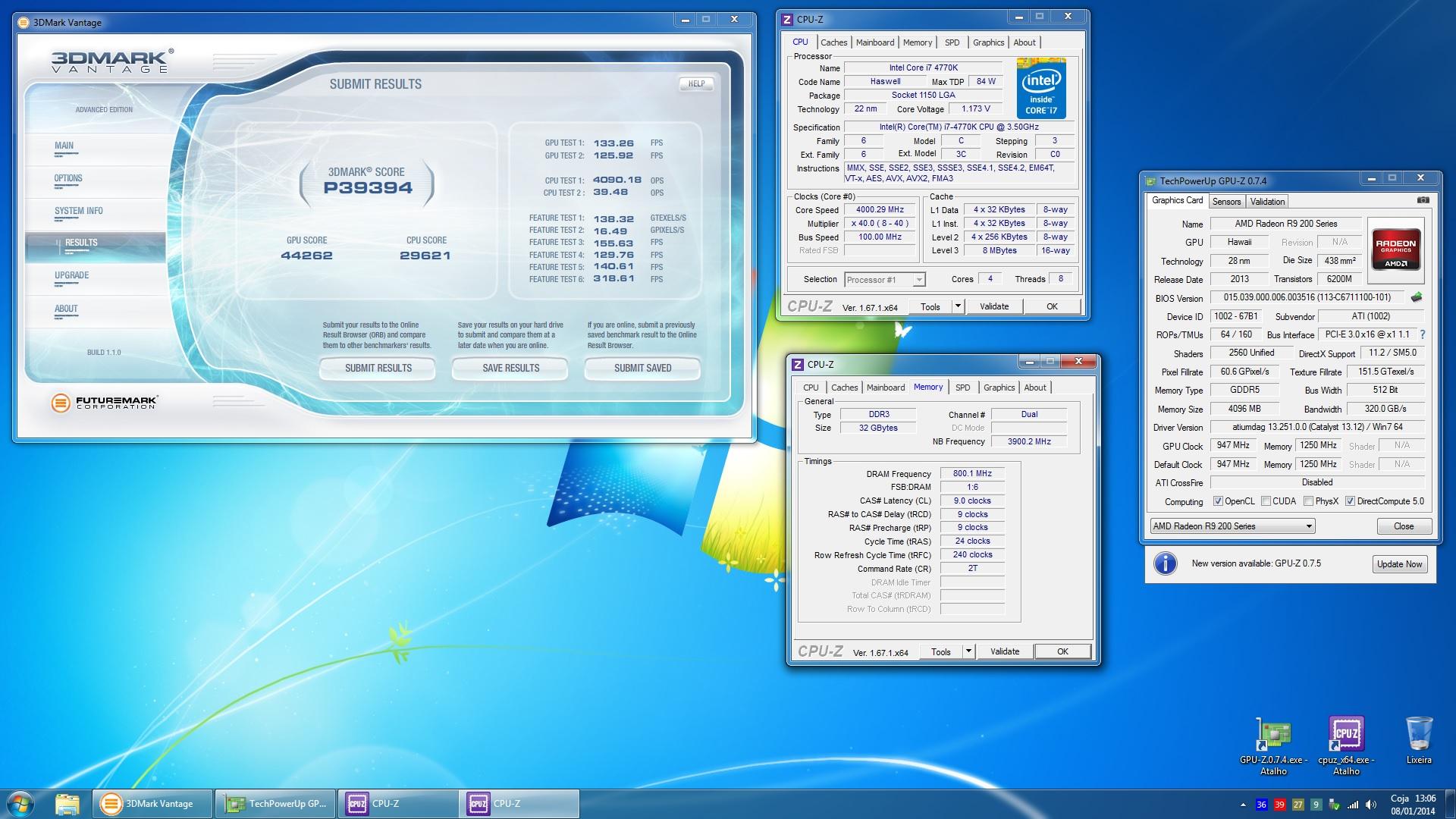This screenshot has height=819, width=1456.
Task: Click the red tray temperature icon 39
Action: click(x=1279, y=805)
